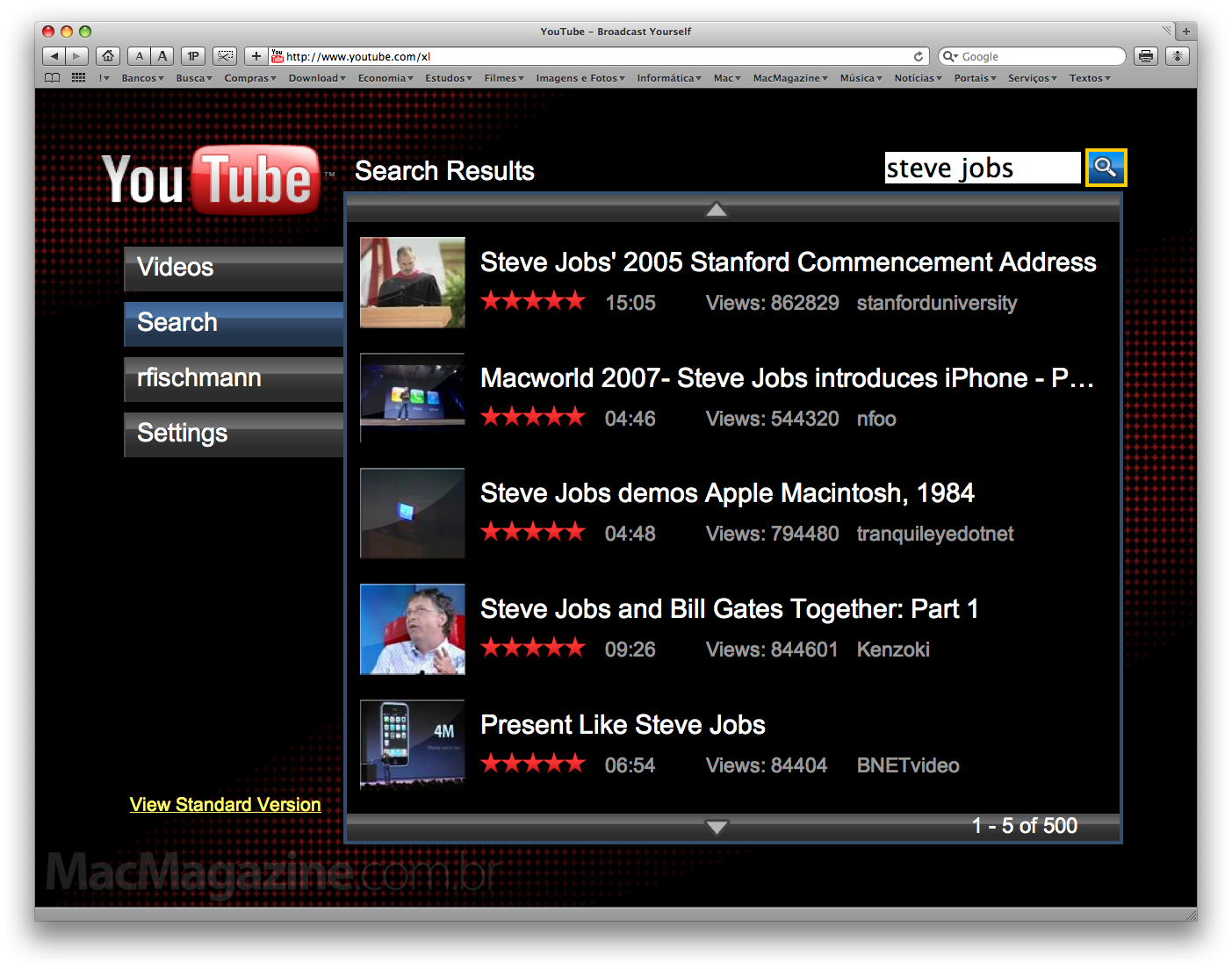Follow the View Standard Version link
The image size is (1232, 969).
pyautogui.click(x=225, y=805)
